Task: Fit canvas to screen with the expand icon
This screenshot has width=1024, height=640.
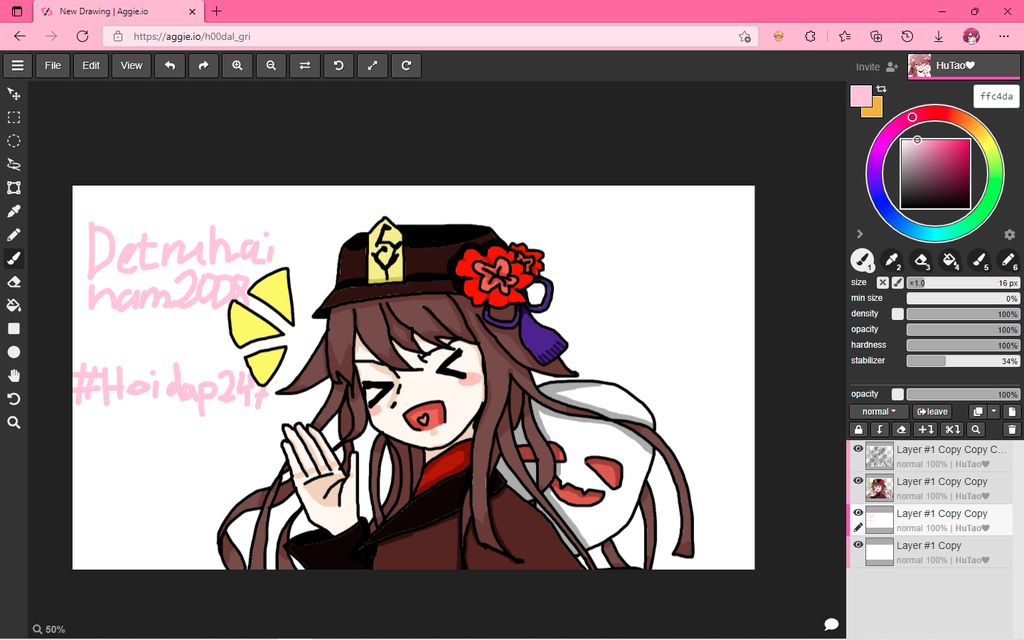Action: (372, 65)
